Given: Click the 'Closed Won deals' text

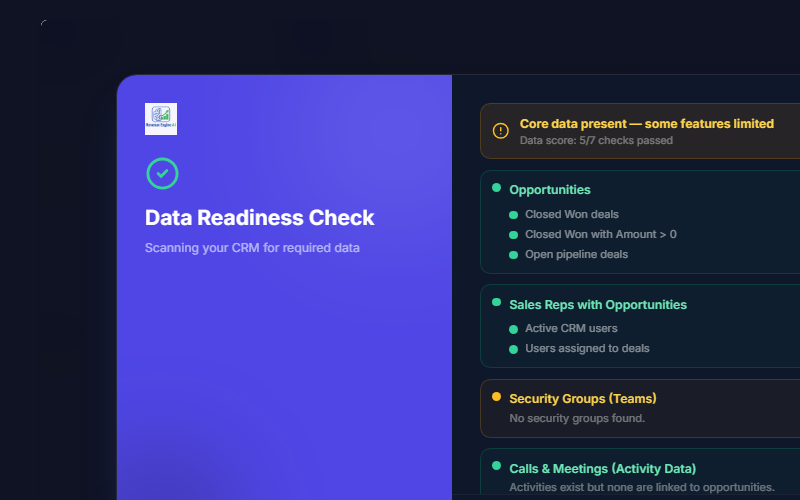Looking at the screenshot, I should pos(572,214).
